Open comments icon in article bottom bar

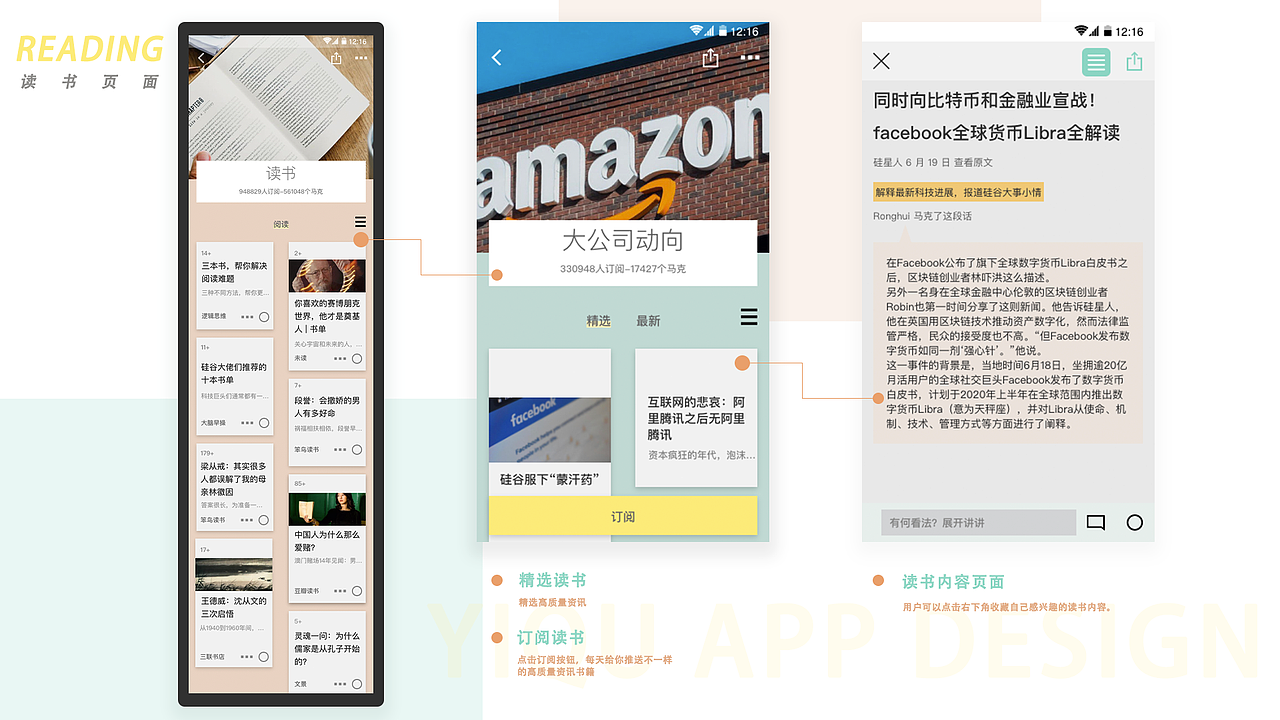click(x=1096, y=522)
